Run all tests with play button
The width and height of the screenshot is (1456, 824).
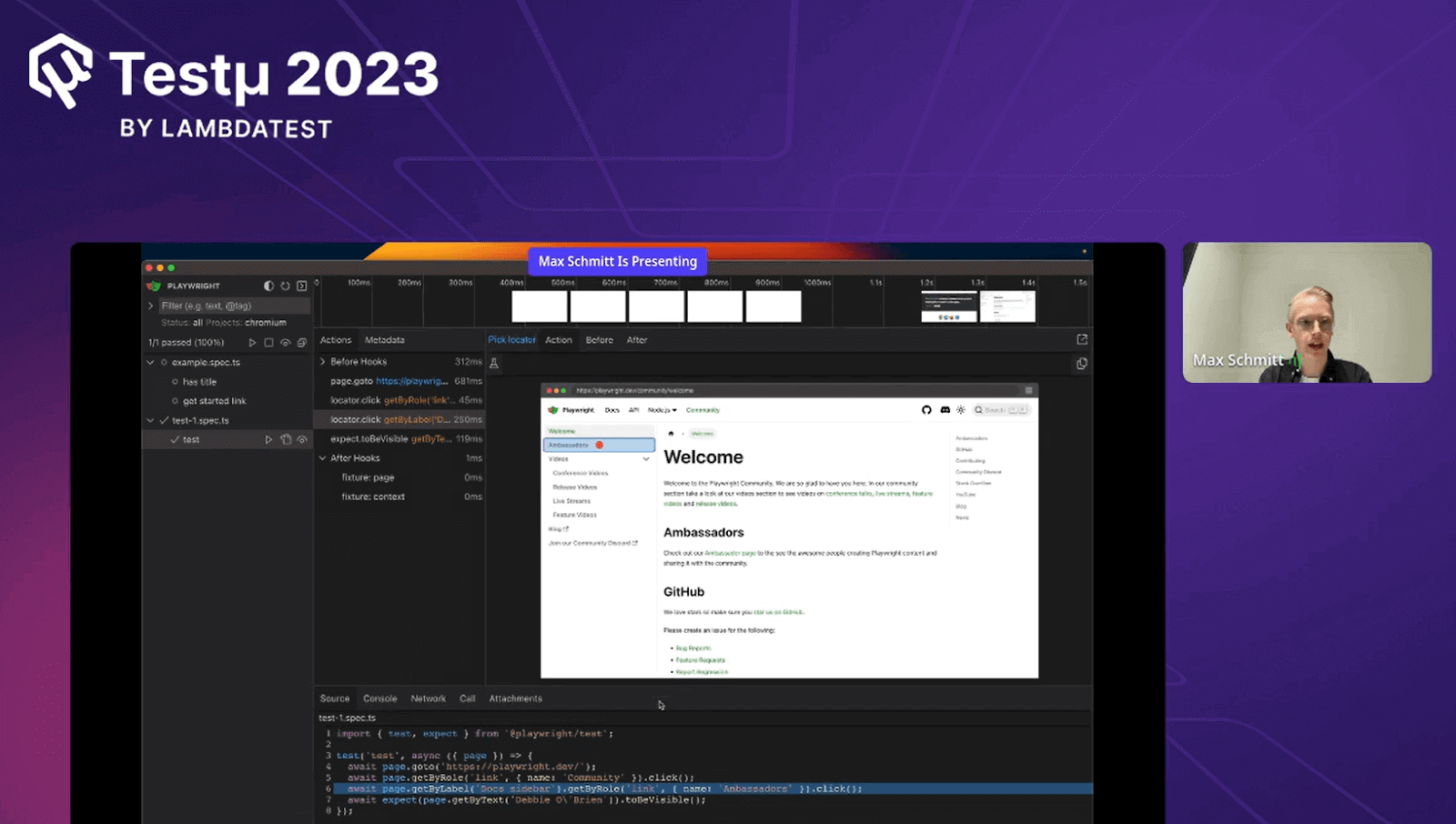pos(252,343)
